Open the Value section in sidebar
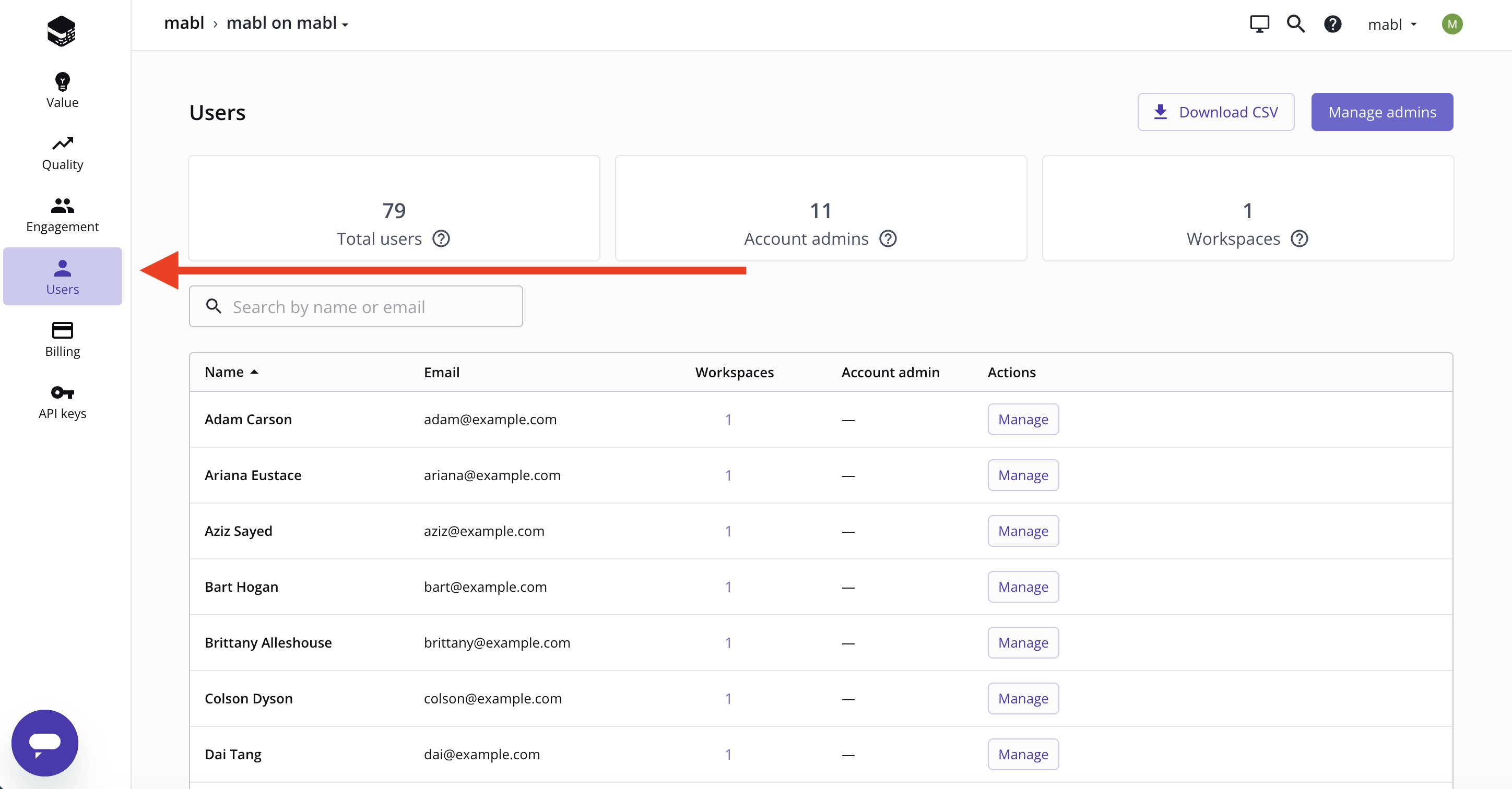 tap(62, 90)
